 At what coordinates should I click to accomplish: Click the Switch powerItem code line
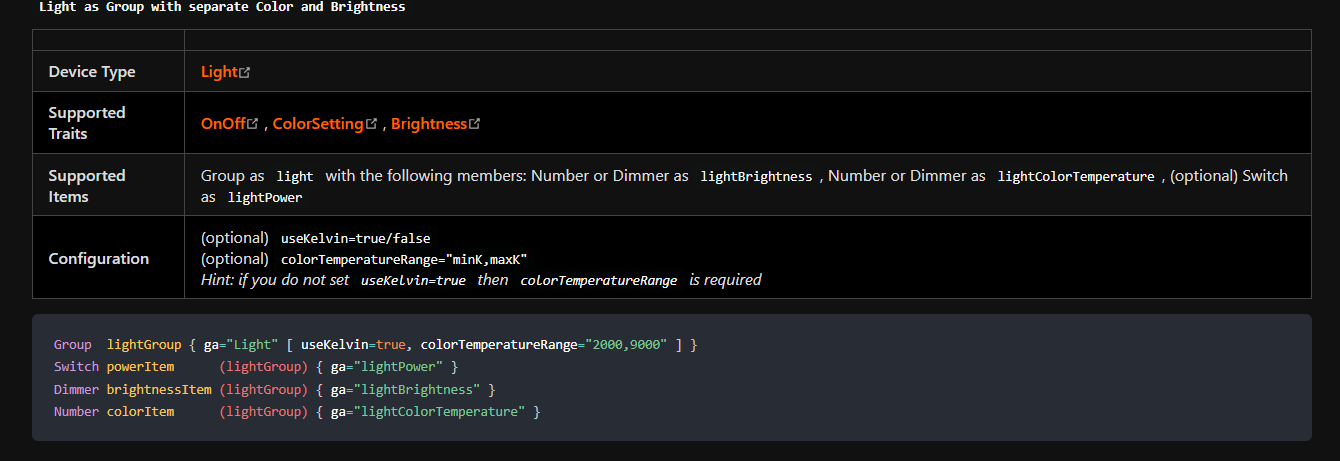point(255,367)
